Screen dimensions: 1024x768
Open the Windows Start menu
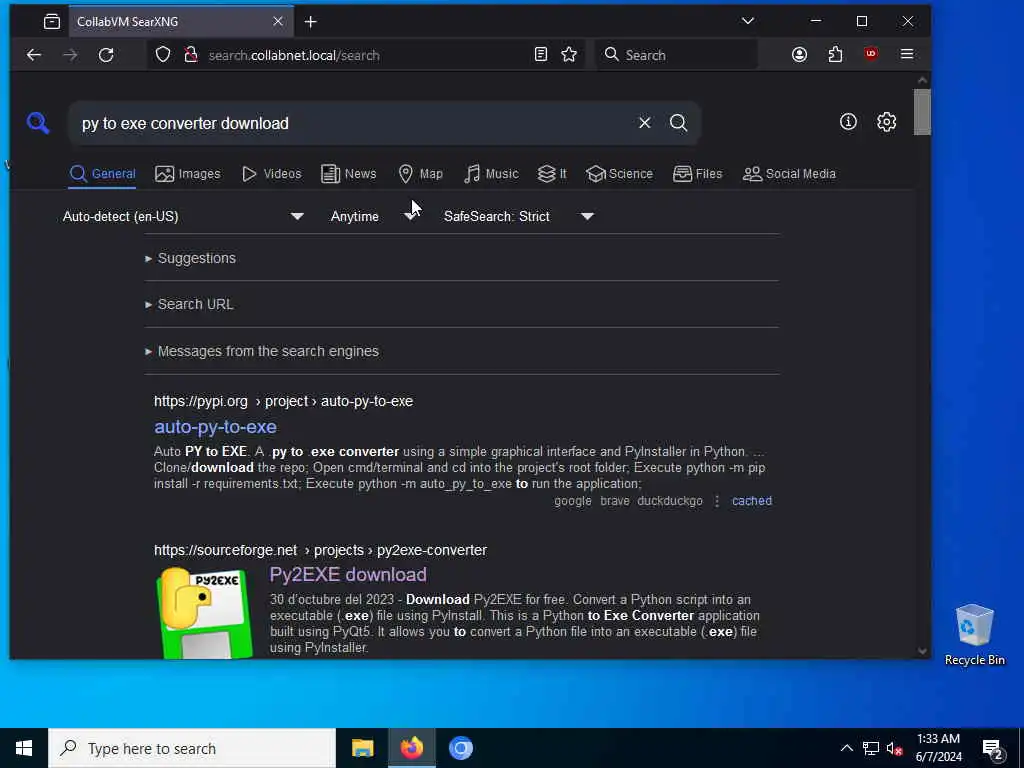pyautogui.click(x=24, y=748)
